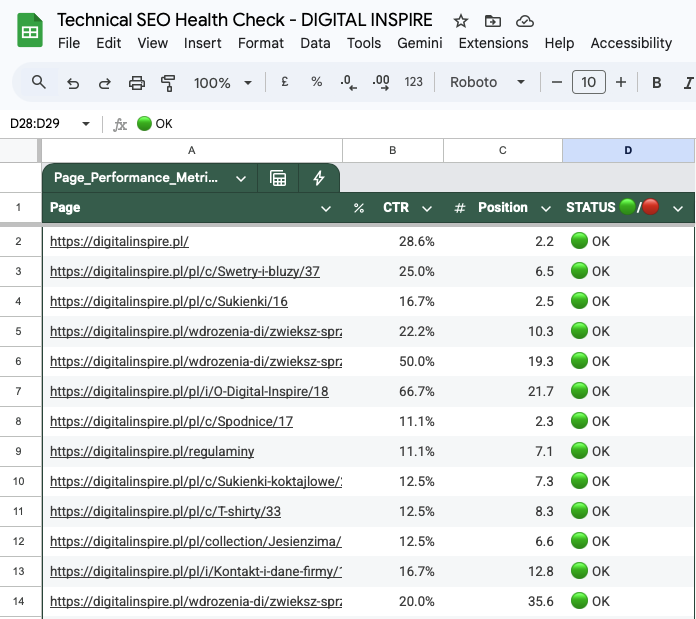Redo the last action
This screenshot has height=619, width=696.
click(105, 83)
